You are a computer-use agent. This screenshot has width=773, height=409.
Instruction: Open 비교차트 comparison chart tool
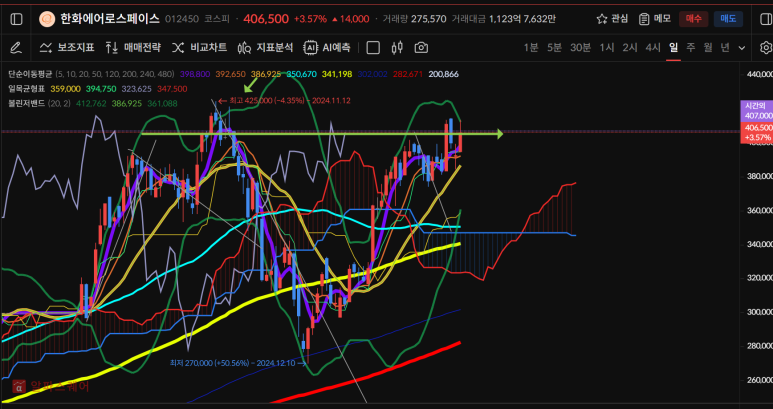(199, 48)
